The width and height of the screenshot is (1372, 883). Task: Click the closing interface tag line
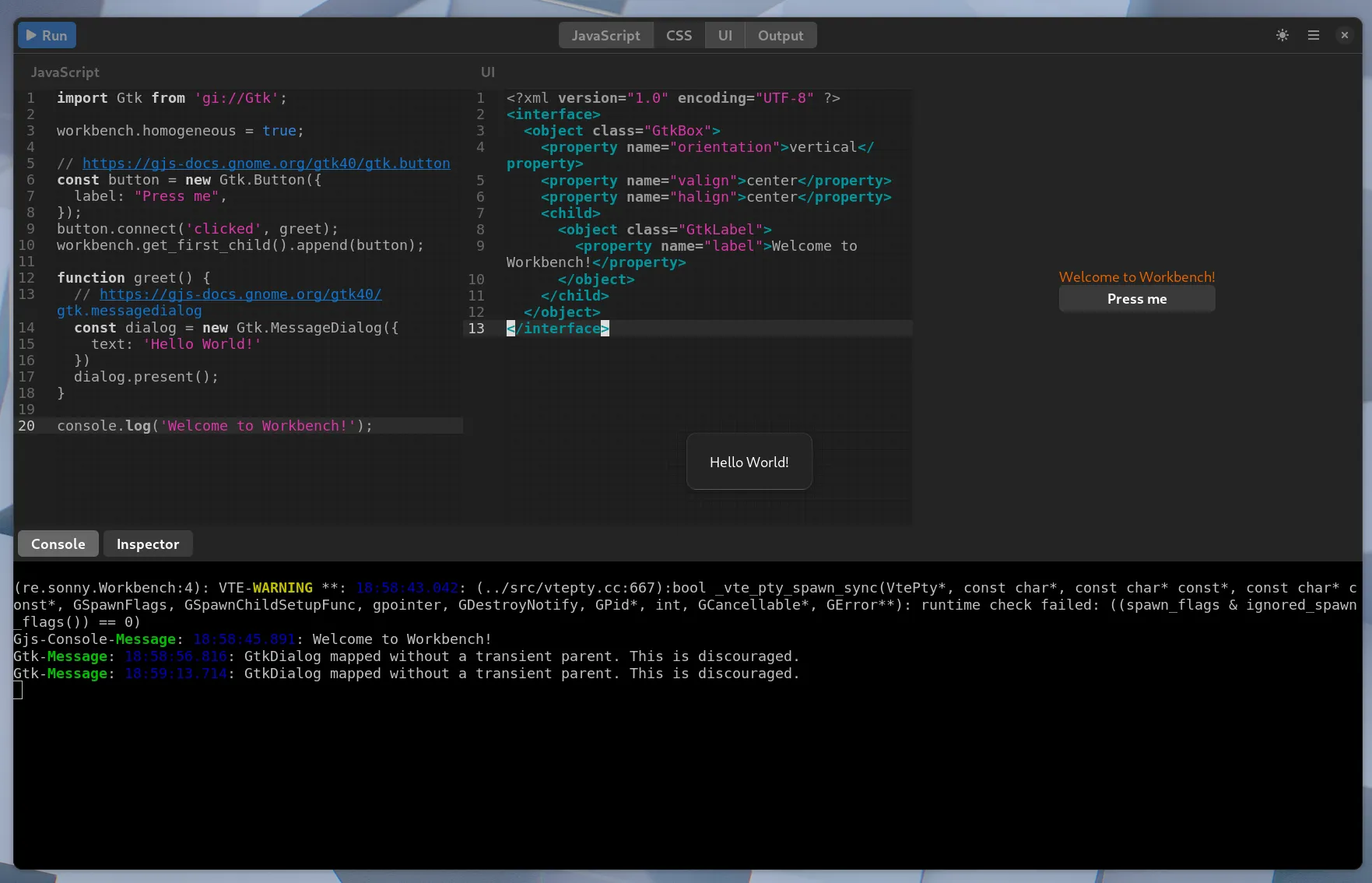coord(558,329)
